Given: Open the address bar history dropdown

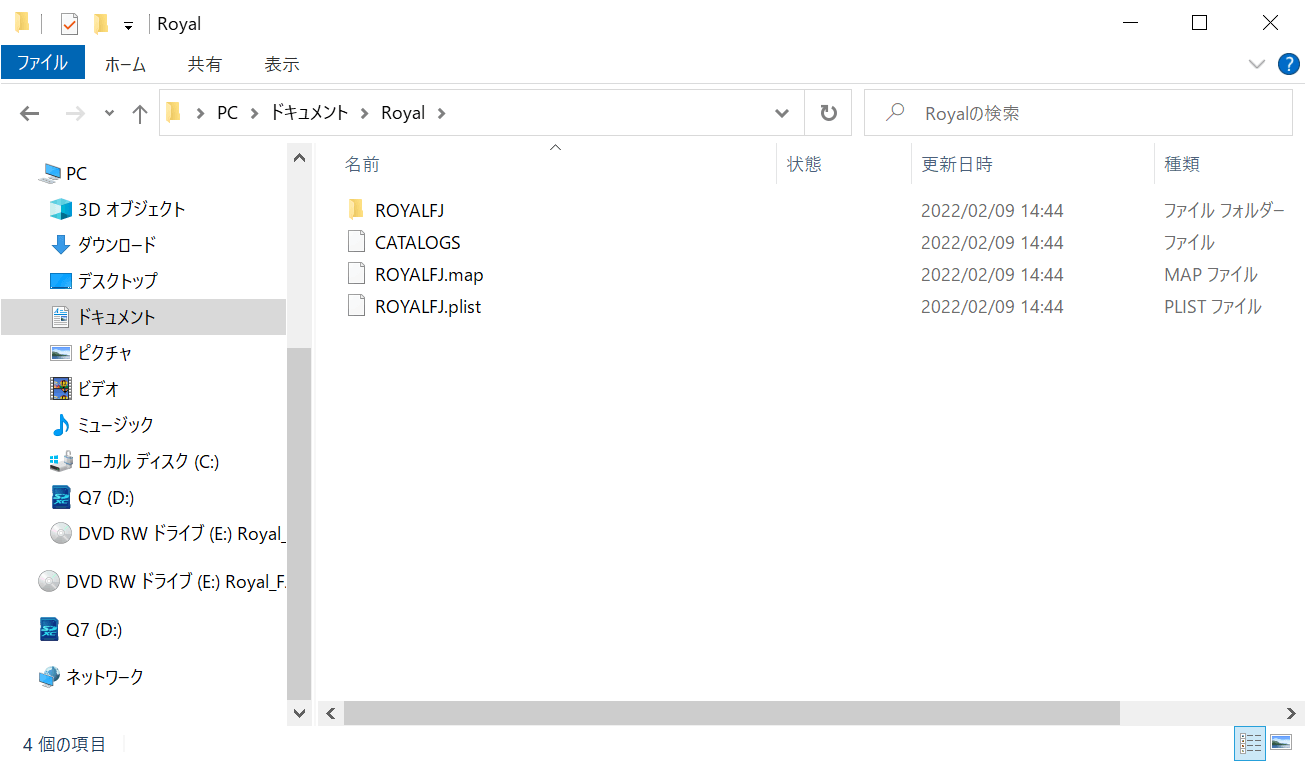Looking at the screenshot, I should pos(782,114).
